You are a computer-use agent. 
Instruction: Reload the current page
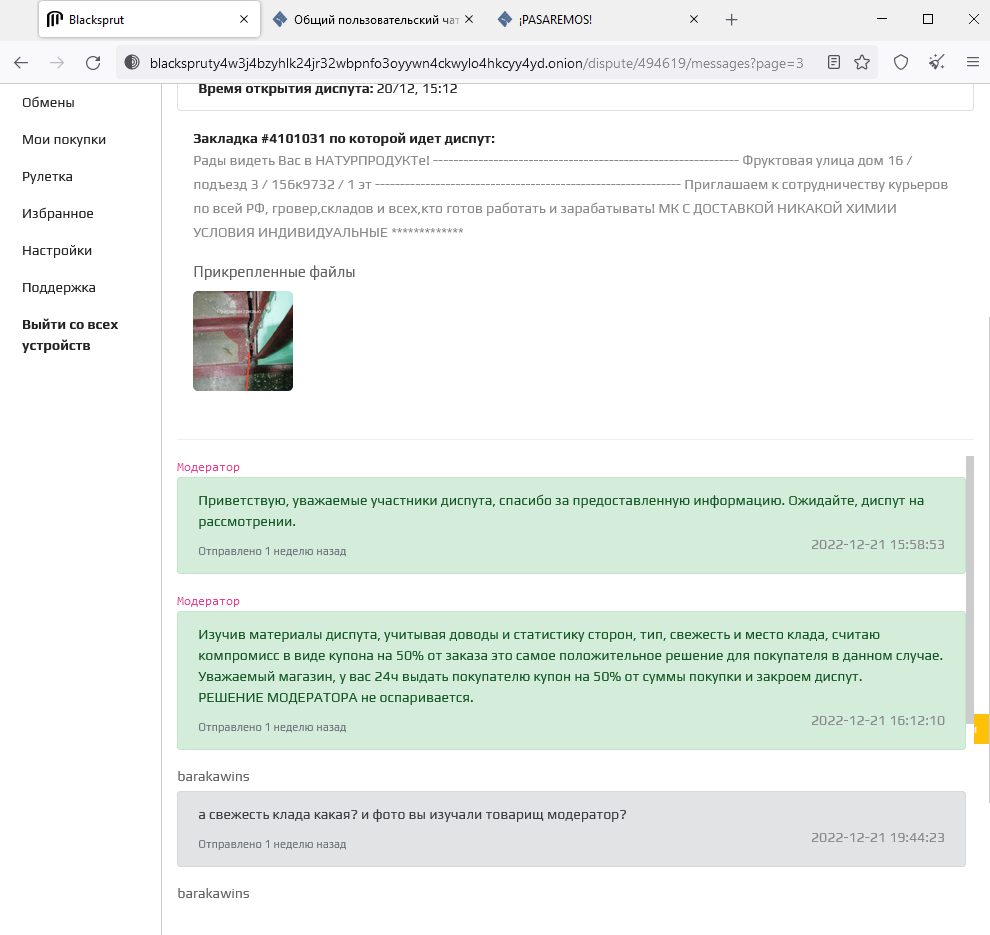(x=93, y=63)
